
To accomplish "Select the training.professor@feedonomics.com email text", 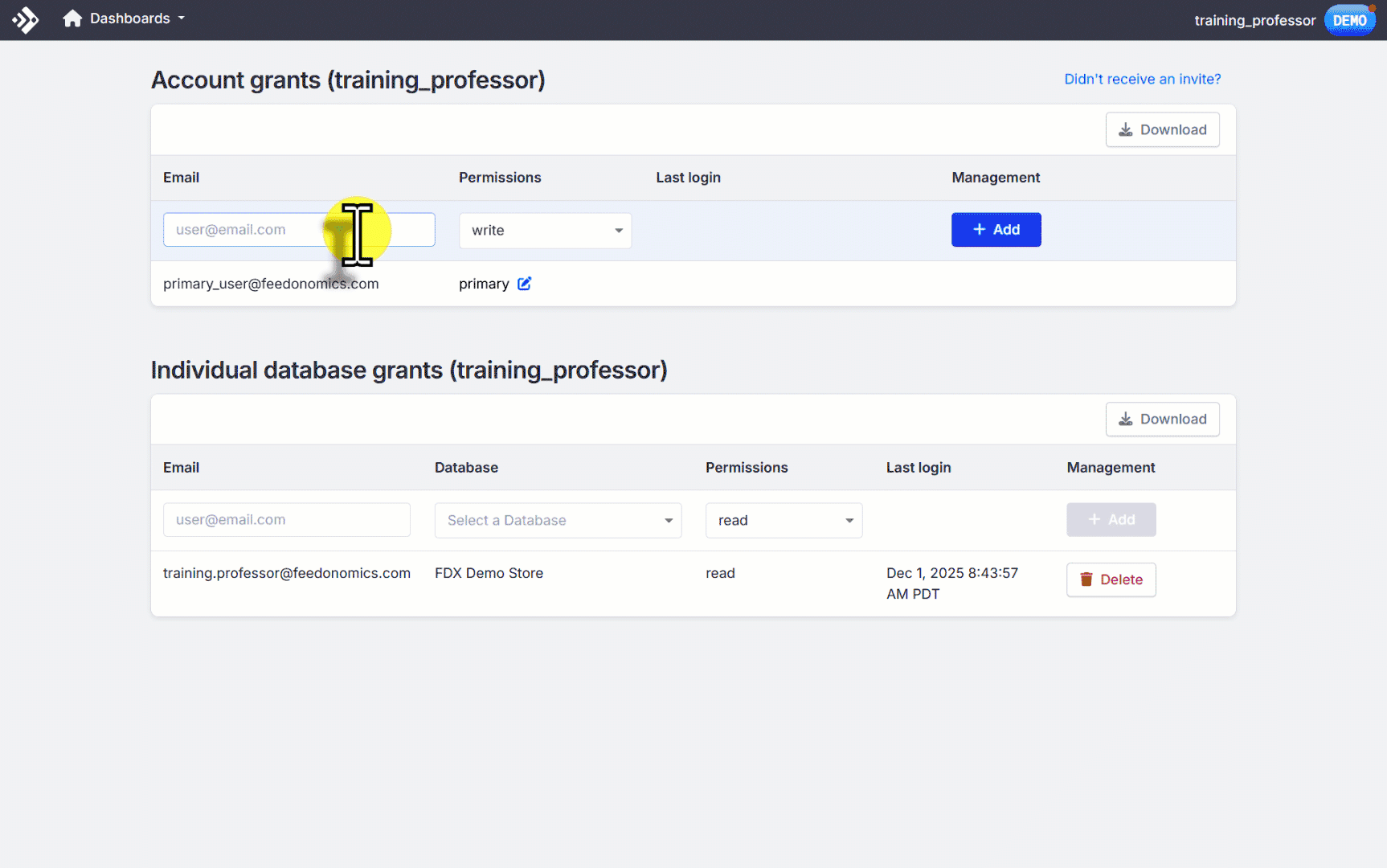I will [x=287, y=573].
